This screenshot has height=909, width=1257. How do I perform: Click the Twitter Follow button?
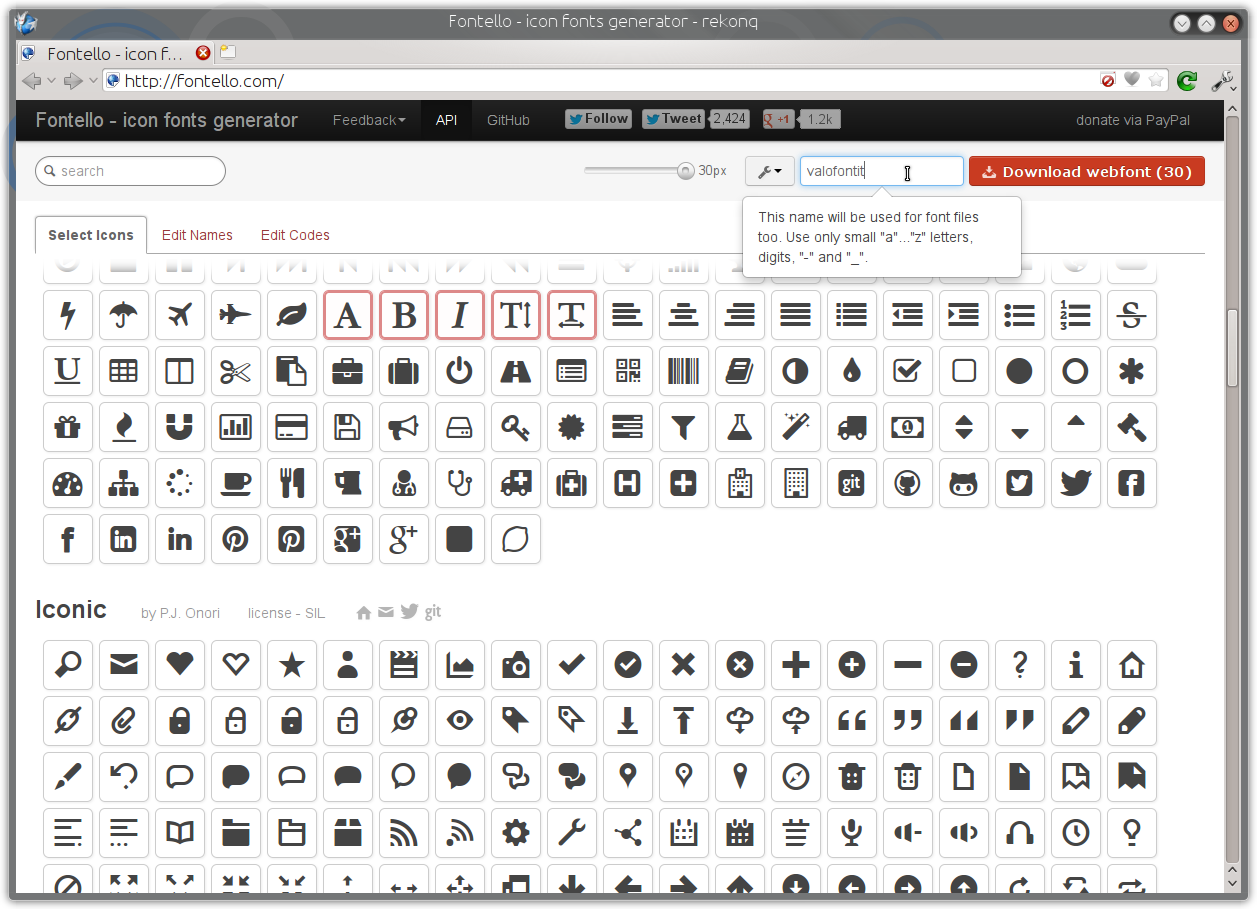pyautogui.click(x=598, y=119)
